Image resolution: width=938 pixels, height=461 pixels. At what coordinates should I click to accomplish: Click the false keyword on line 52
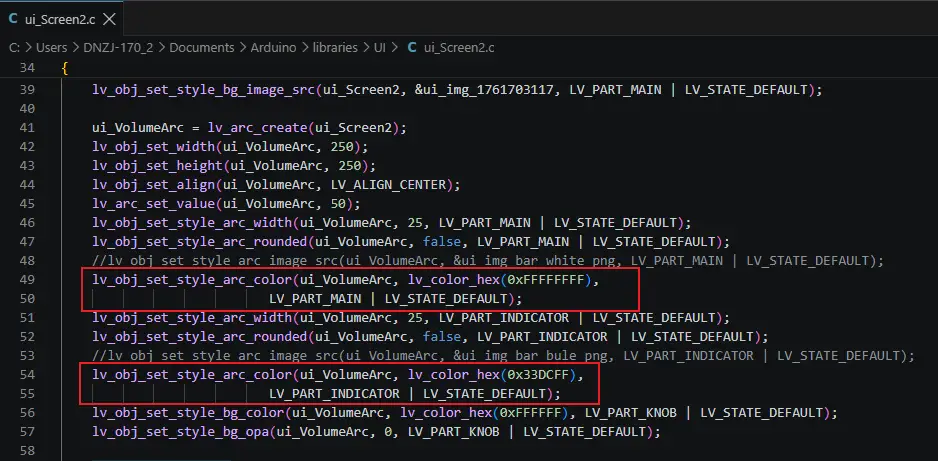[x=442, y=337]
